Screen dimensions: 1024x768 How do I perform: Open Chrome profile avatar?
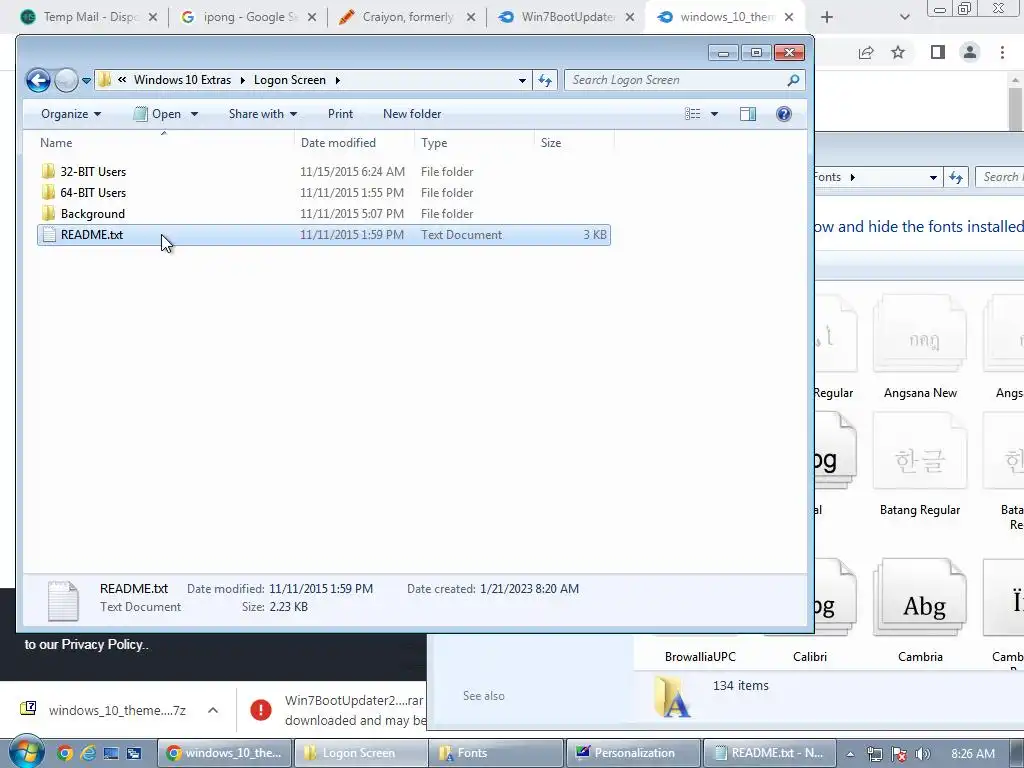pos(970,52)
